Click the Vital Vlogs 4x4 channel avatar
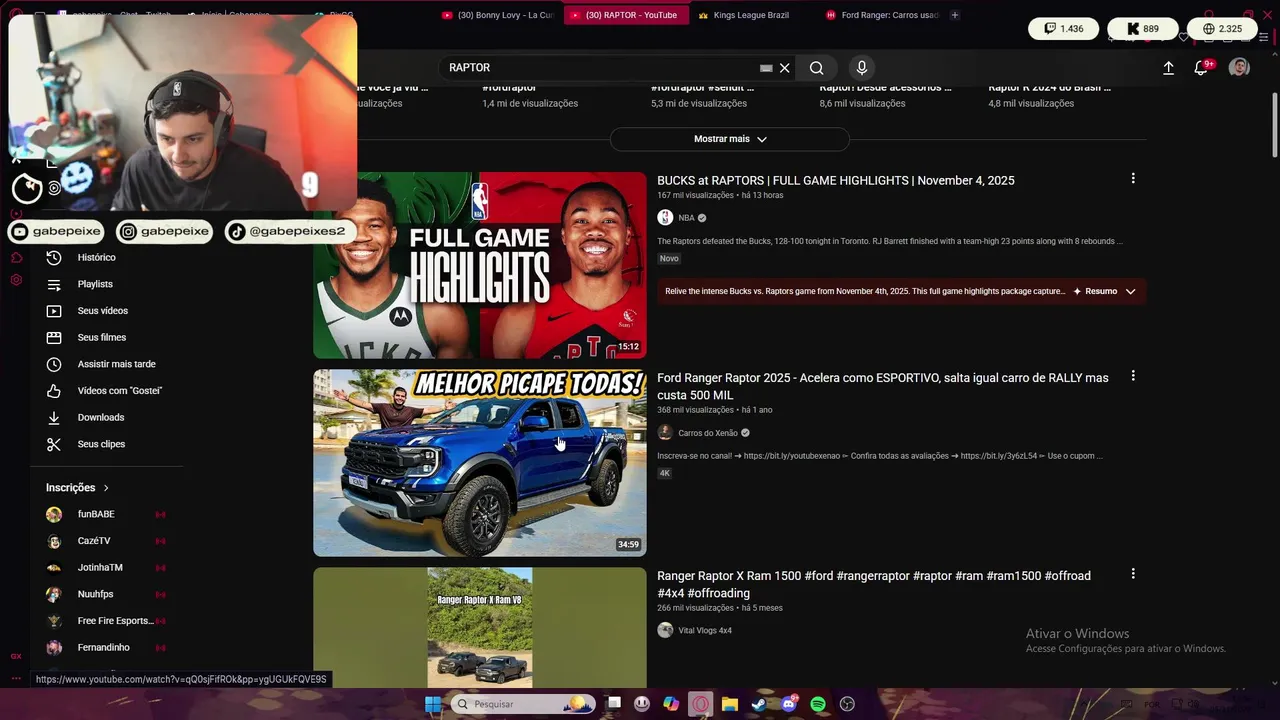 click(x=665, y=630)
